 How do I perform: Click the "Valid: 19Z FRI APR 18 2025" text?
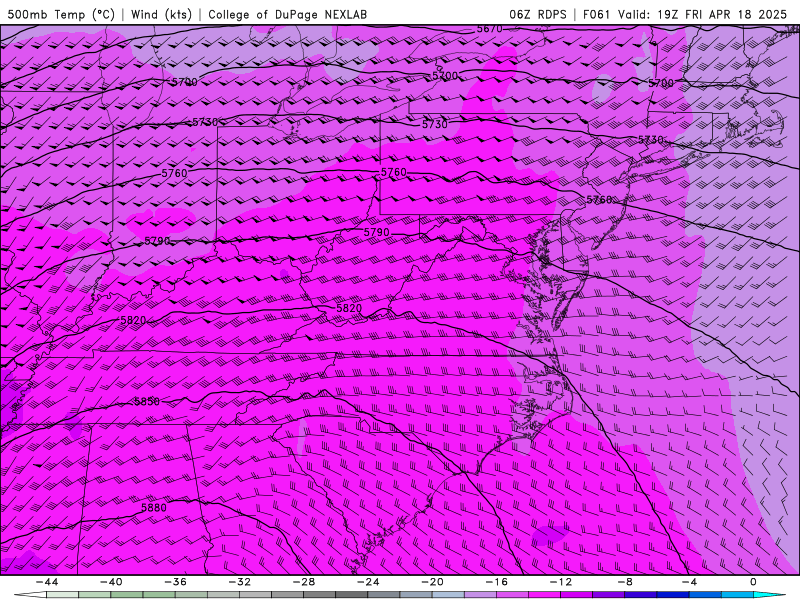pos(702,14)
